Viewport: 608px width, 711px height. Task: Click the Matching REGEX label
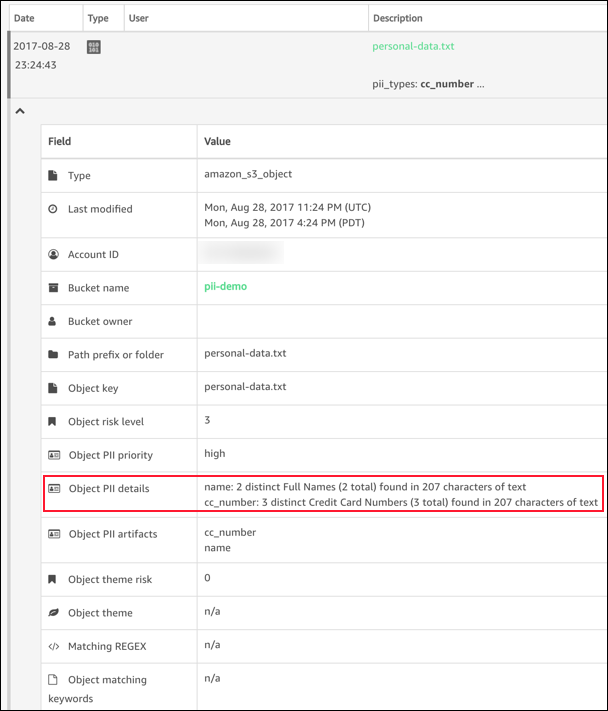click(x=107, y=646)
